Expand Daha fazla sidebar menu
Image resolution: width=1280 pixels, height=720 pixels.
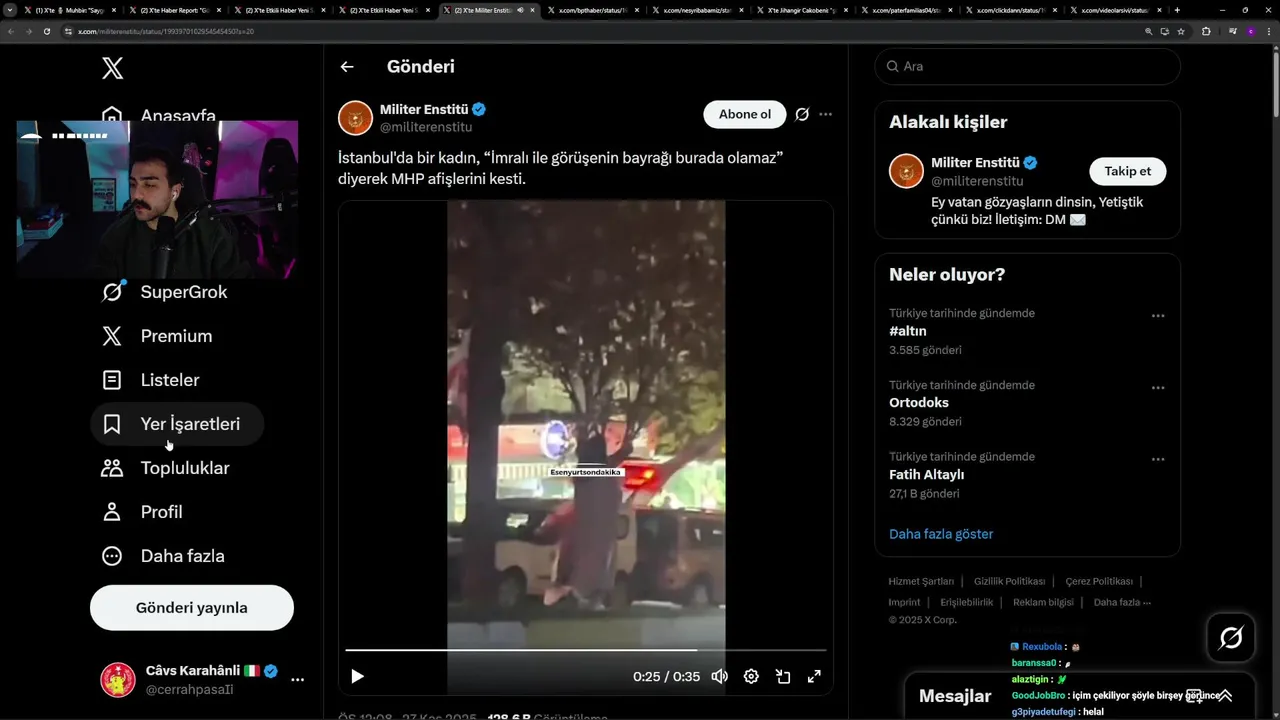163,556
